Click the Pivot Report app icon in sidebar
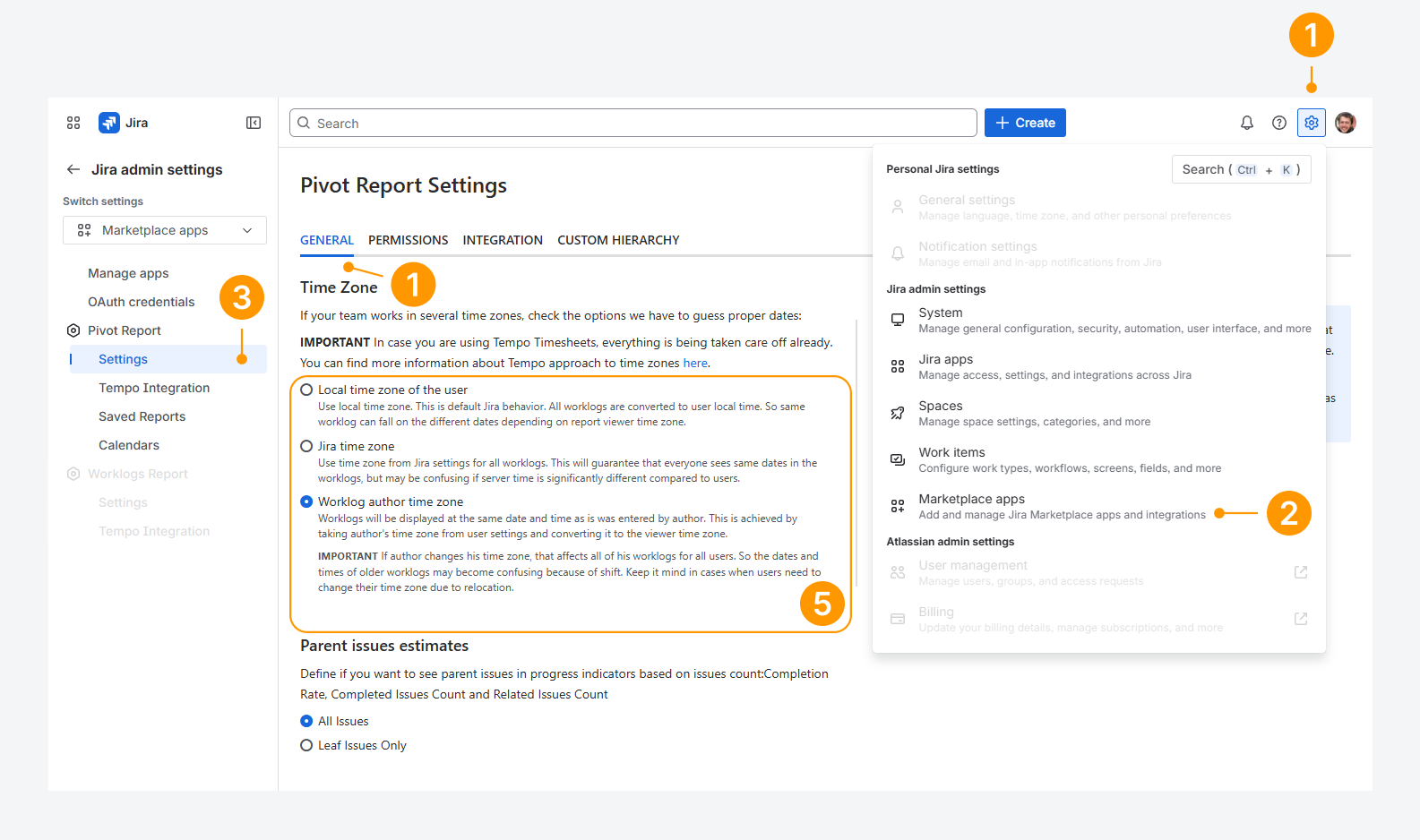 point(73,330)
